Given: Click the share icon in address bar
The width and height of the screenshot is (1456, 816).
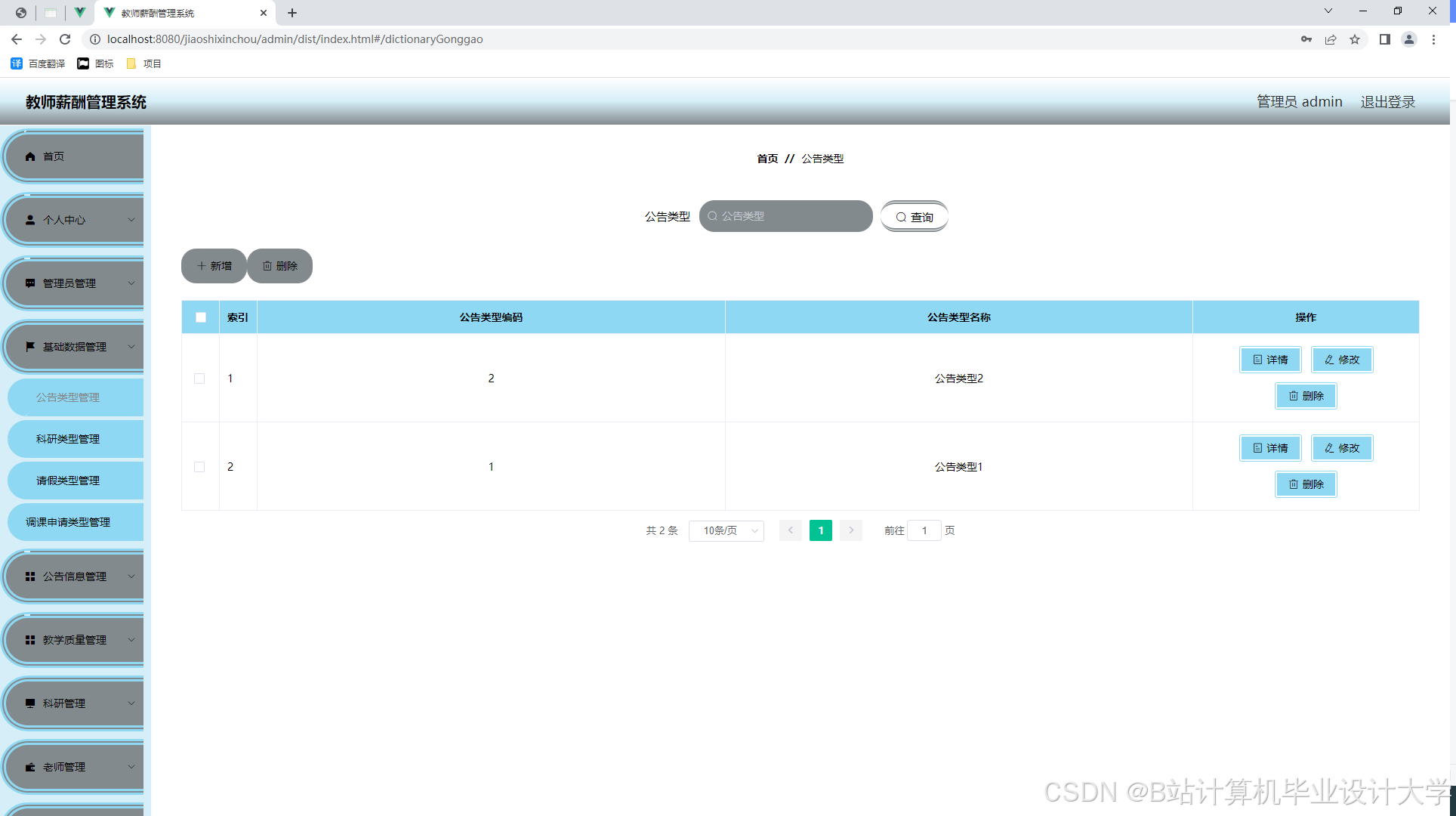Looking at the screenshot, I should [x=1331, y=39].
